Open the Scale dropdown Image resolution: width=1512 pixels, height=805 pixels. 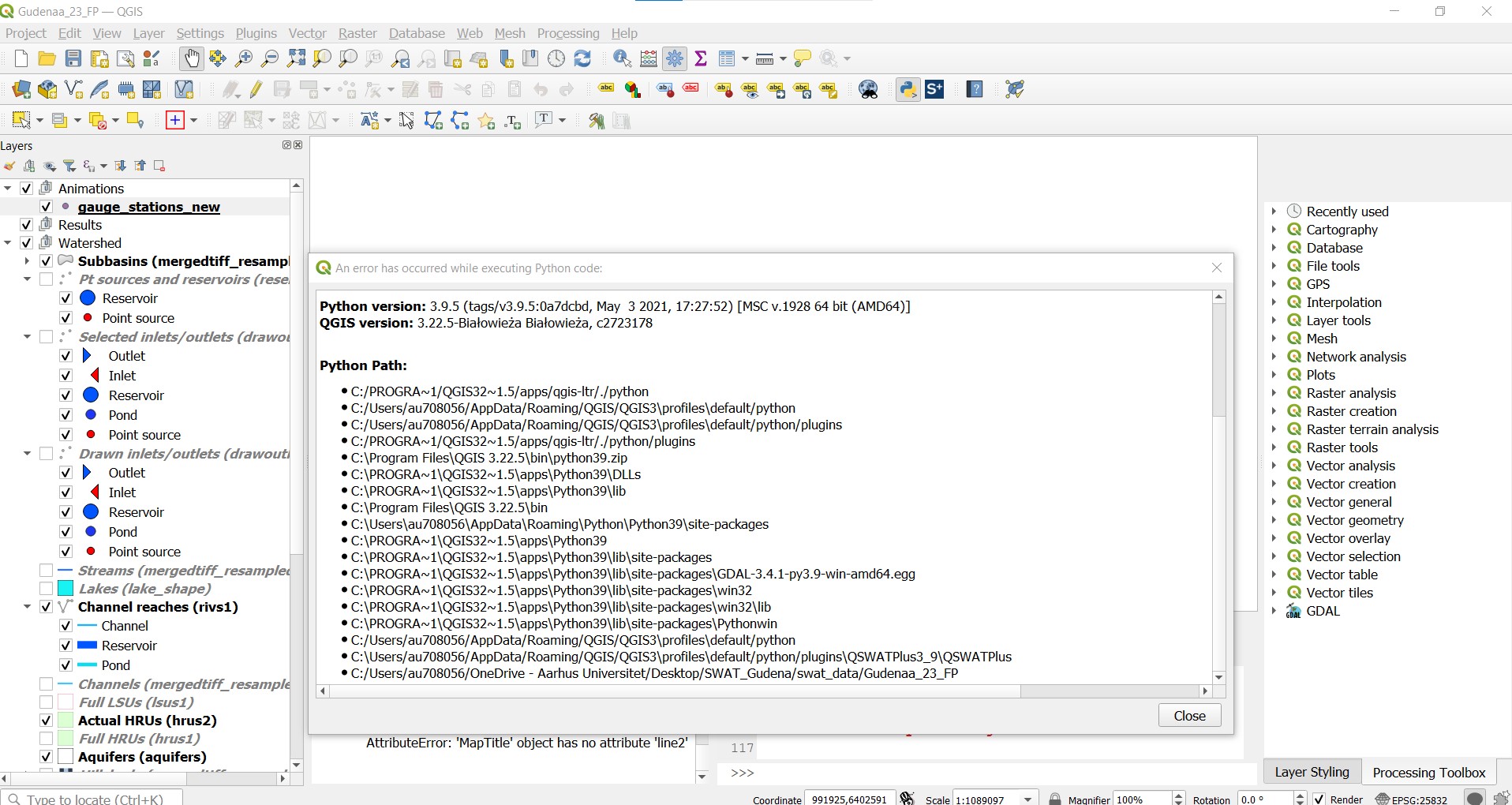[x=1028, y=799]
